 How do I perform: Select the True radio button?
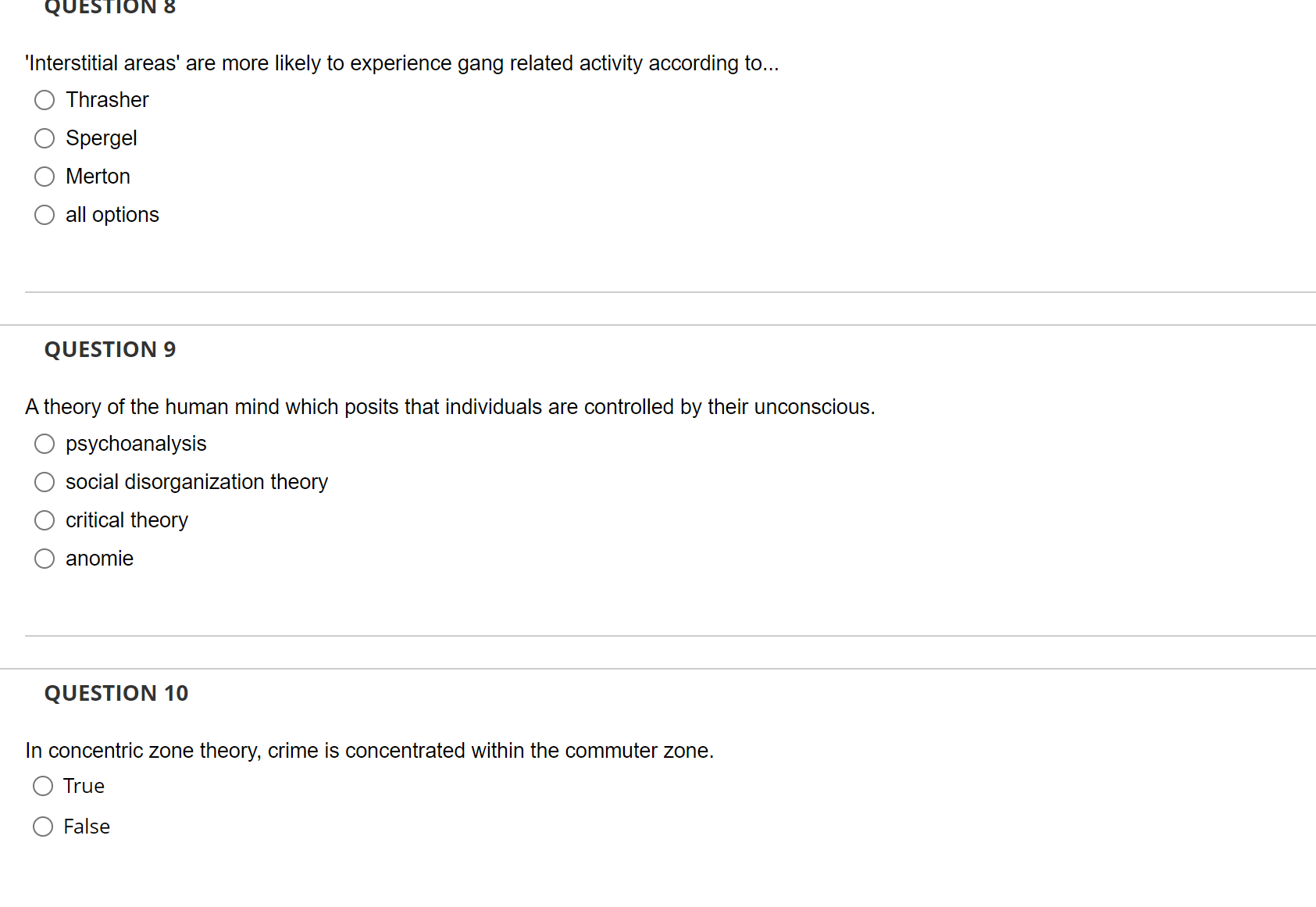(x=43, y=786)
